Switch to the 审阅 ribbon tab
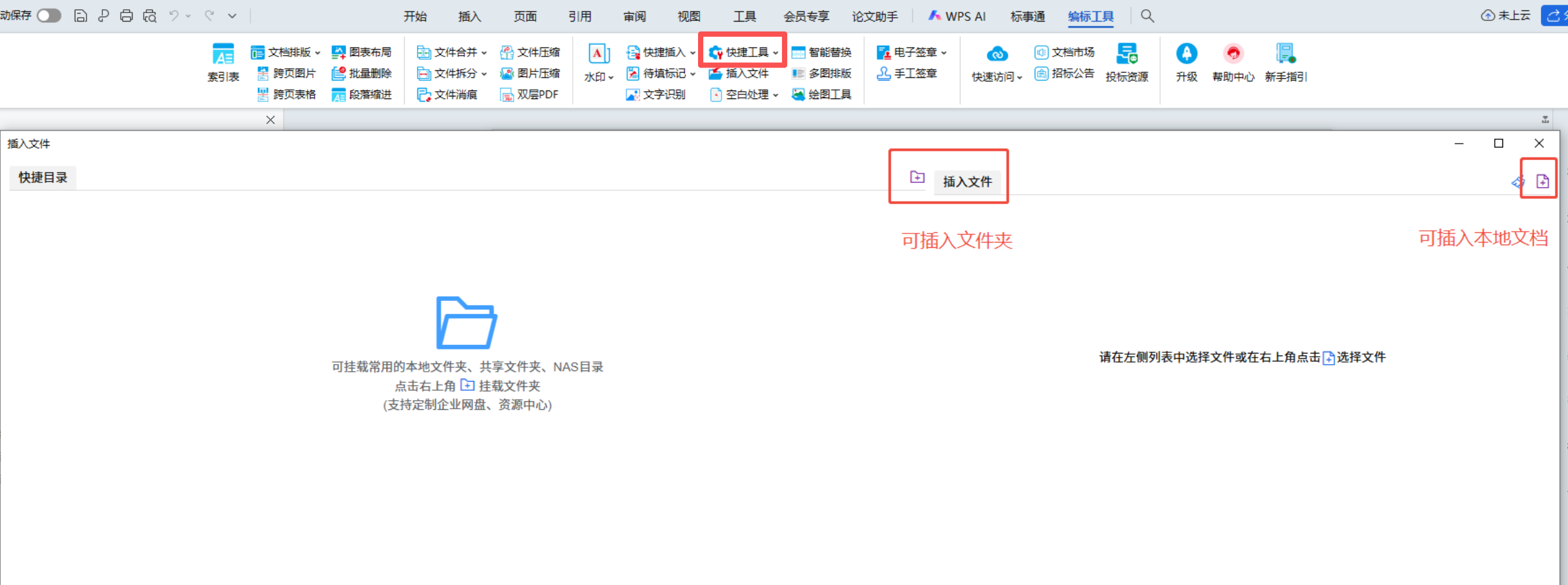Image resolution: width=1568 pixels, height=585 pixels. [634, 16]
